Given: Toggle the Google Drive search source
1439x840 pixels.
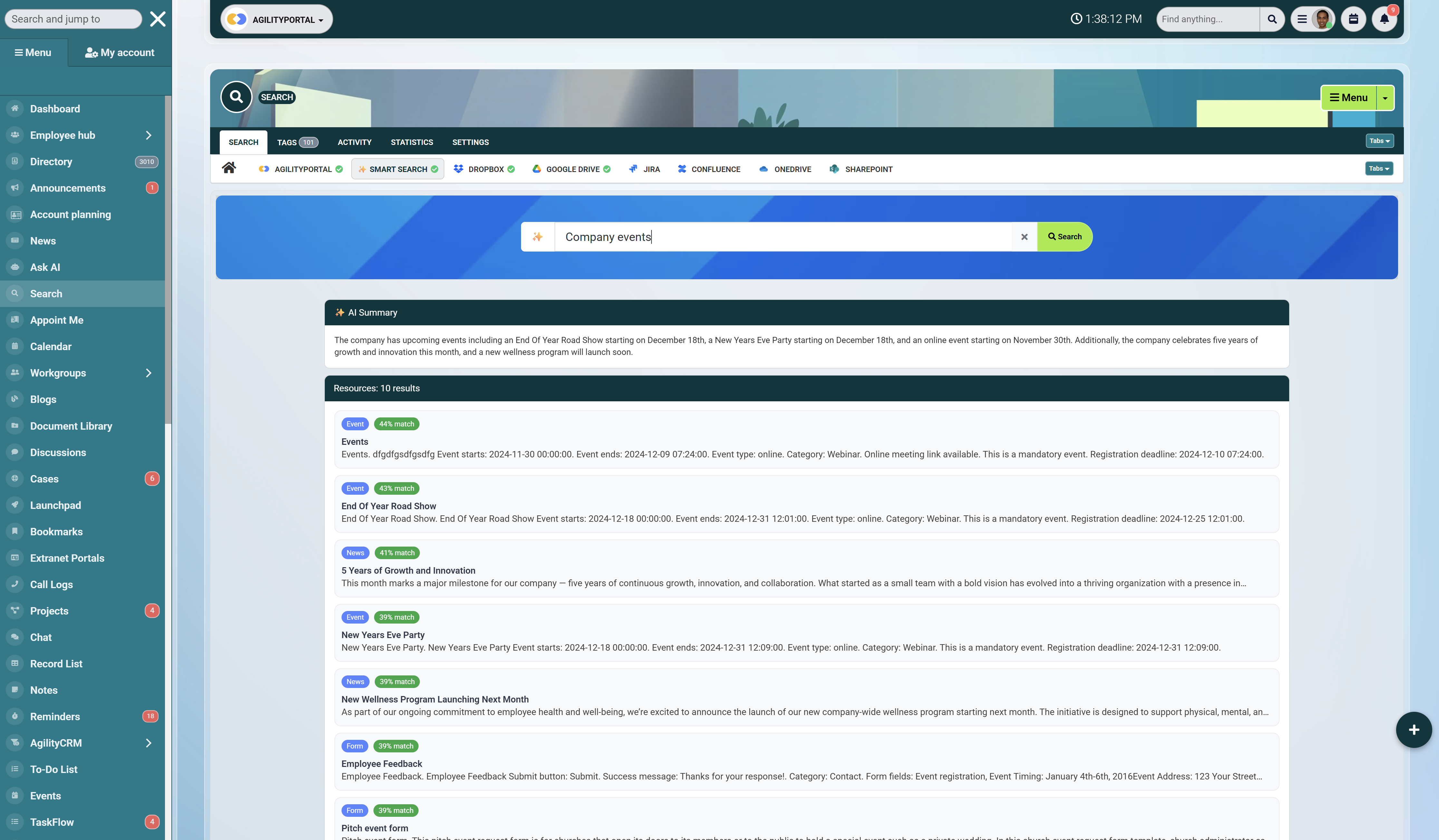Looking at the screenshot, I should coord(571,169).
